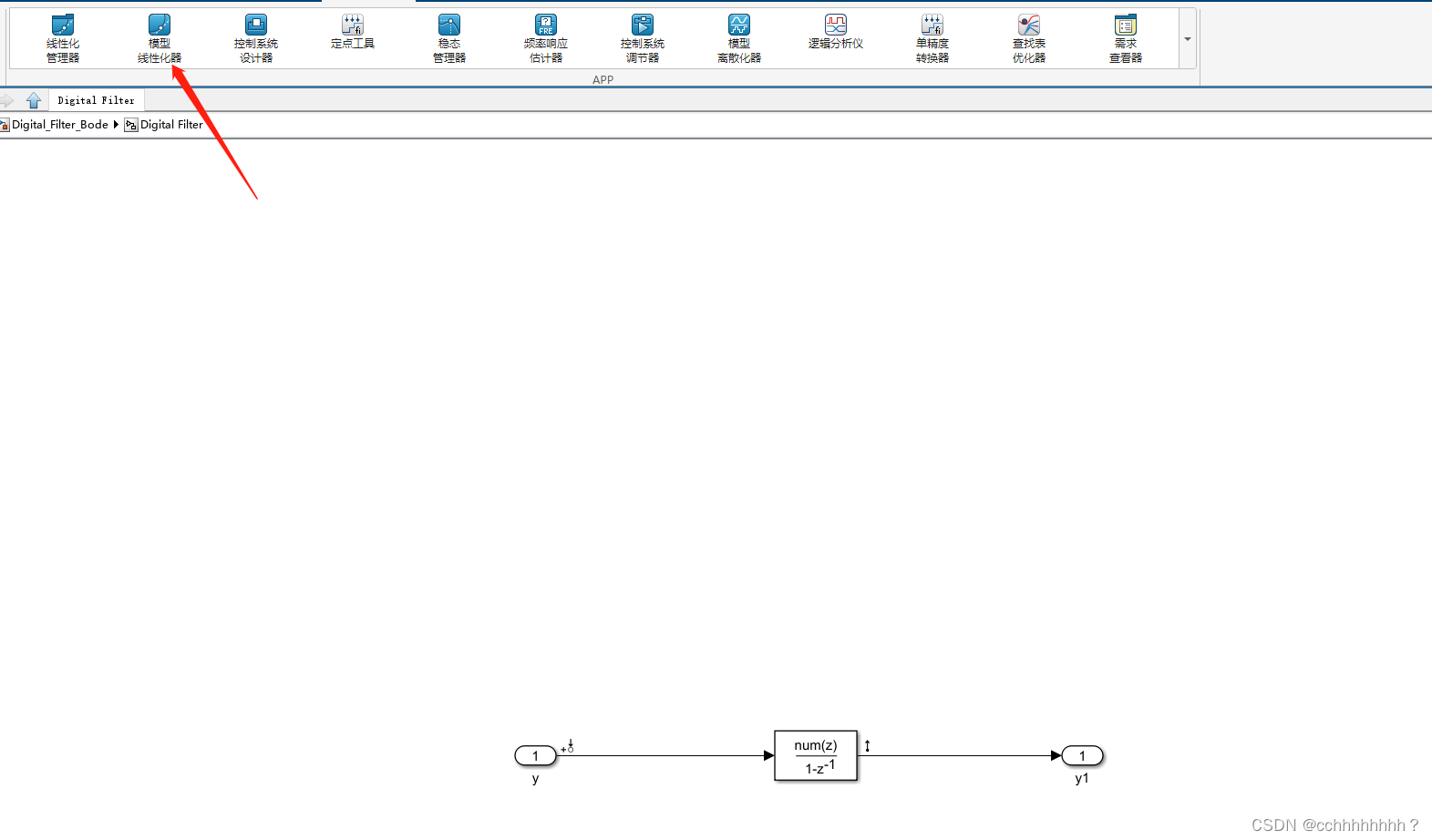
Task: Click the forward navigation arrow
Action: [x=6, y=100]
